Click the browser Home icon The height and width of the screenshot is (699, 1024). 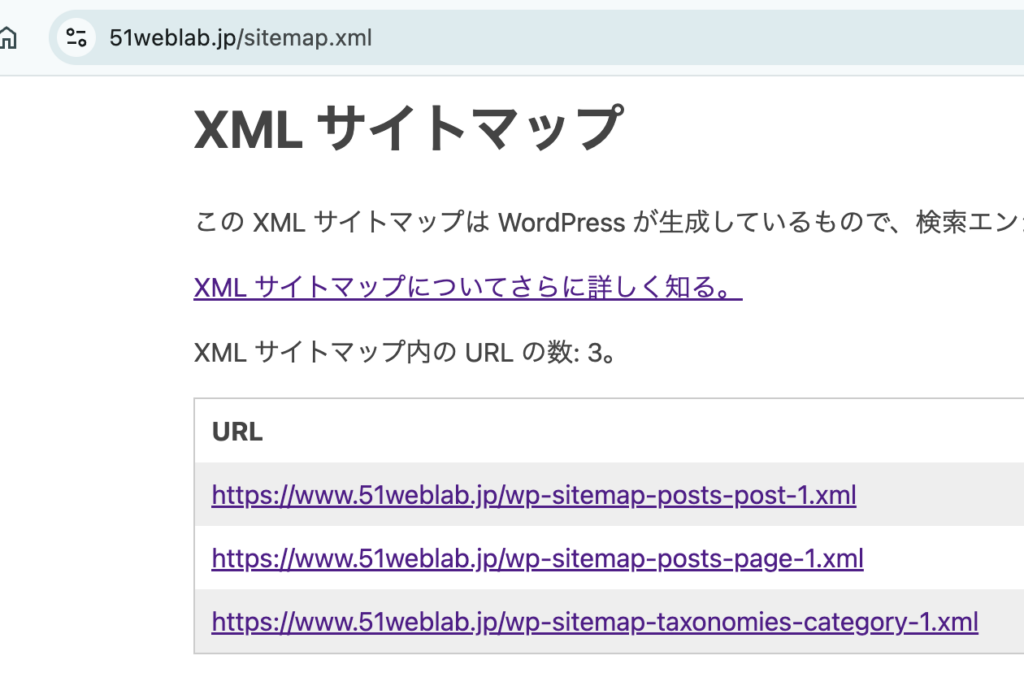[x=8, y=39]
